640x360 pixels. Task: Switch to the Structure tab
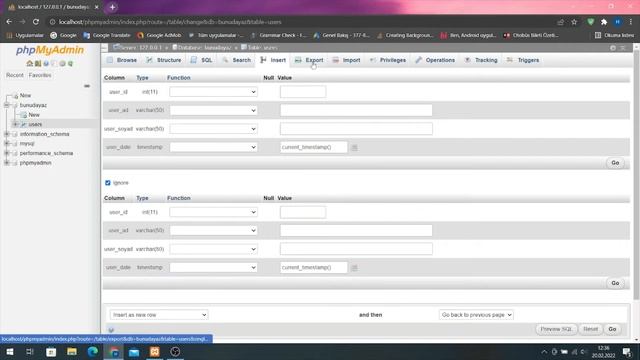164,60
